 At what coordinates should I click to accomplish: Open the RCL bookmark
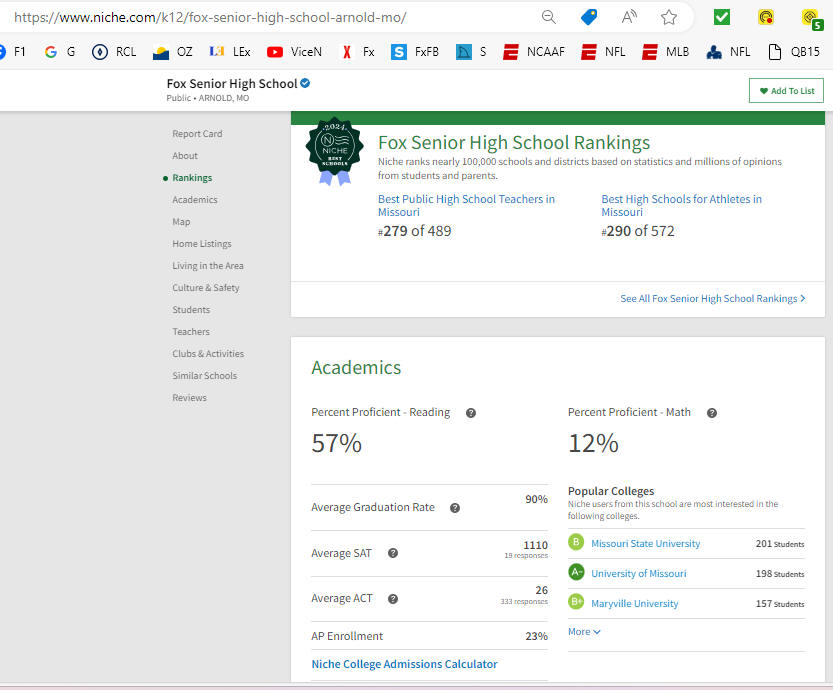click(114, 52)
